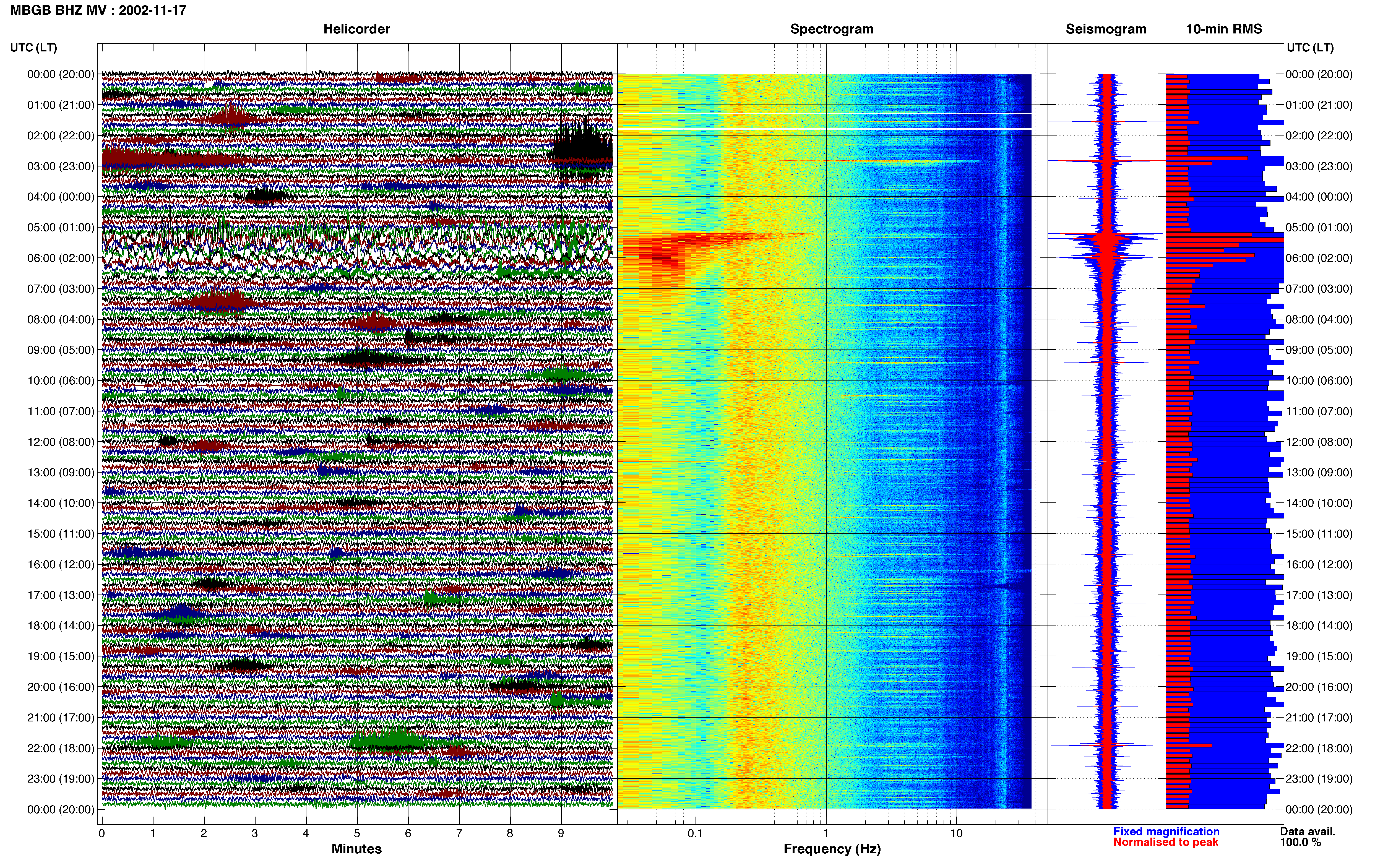Click the '10' frequency tick label
Viewport: 1388px width, 868px height.
956,833
